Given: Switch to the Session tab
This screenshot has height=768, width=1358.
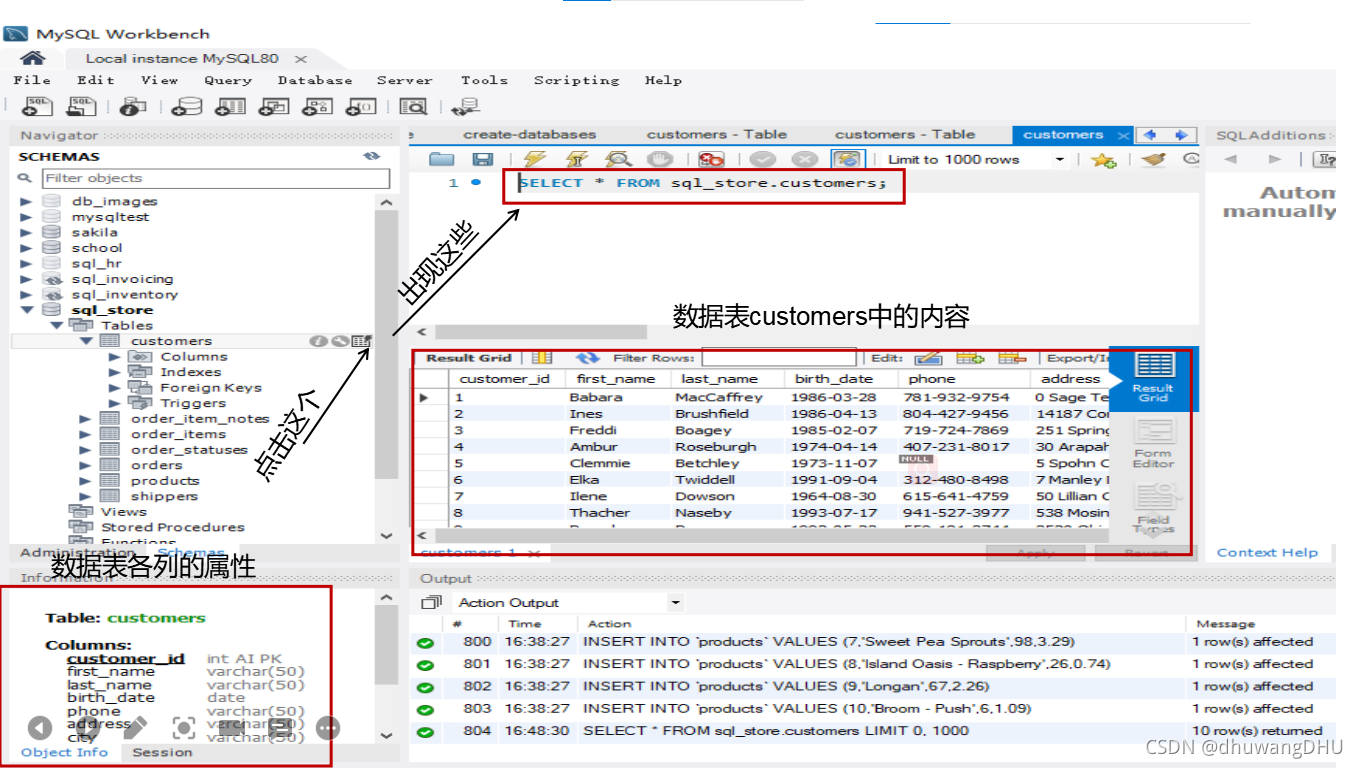Looking at the screenshot, I should (162, 752).
